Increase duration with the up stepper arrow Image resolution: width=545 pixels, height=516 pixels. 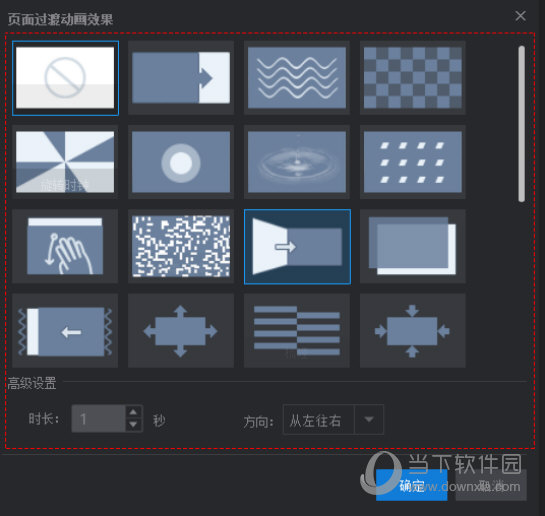click(133, 412)
